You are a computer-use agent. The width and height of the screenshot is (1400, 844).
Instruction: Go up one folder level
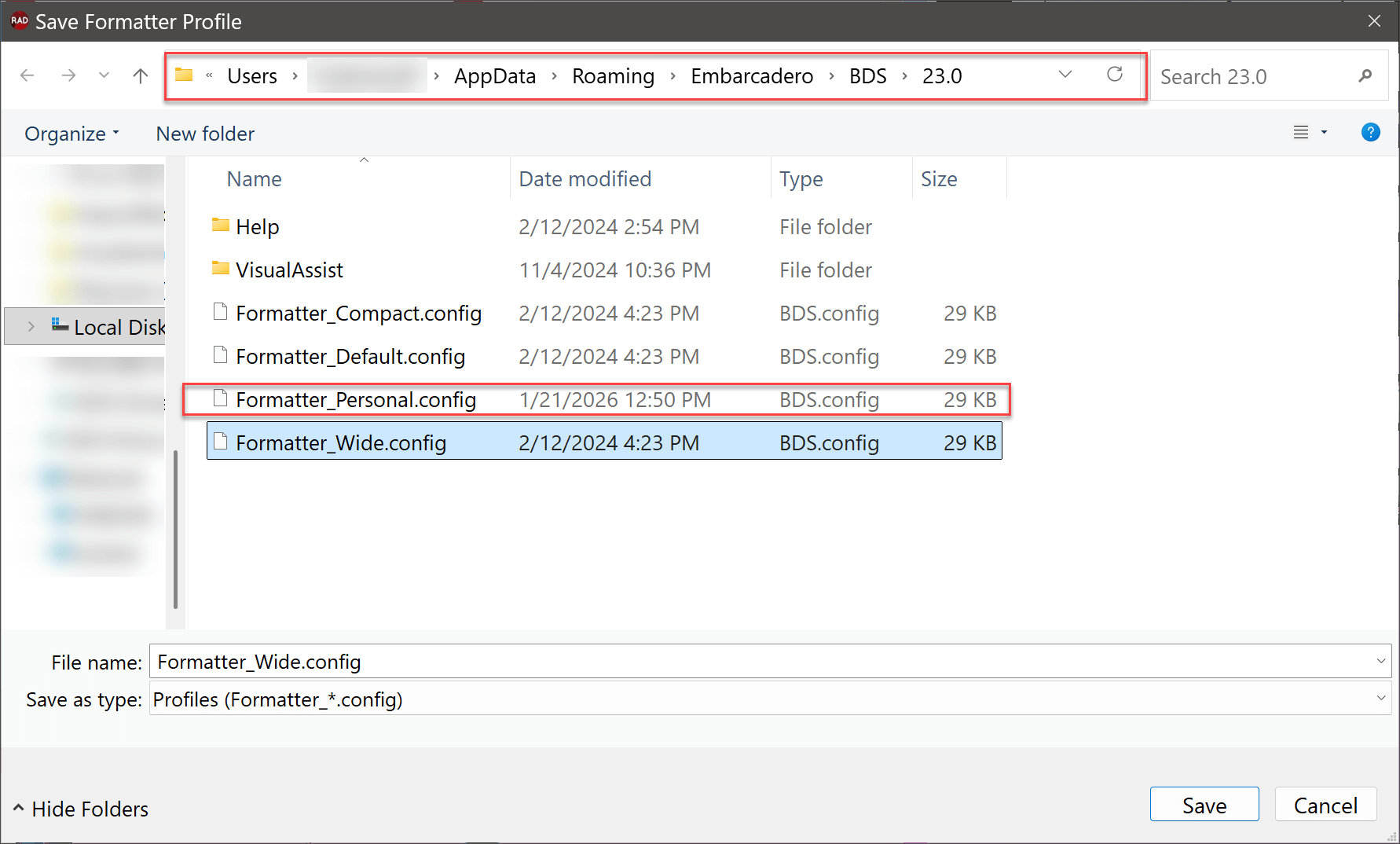pos(141,75)
